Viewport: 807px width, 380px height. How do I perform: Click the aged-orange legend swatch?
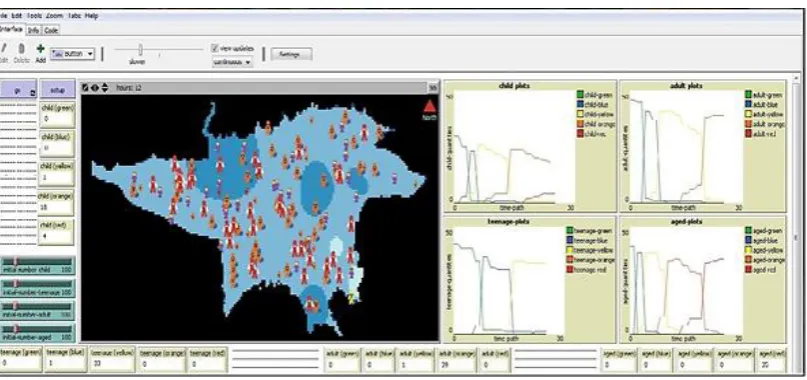tap(748, 260)
